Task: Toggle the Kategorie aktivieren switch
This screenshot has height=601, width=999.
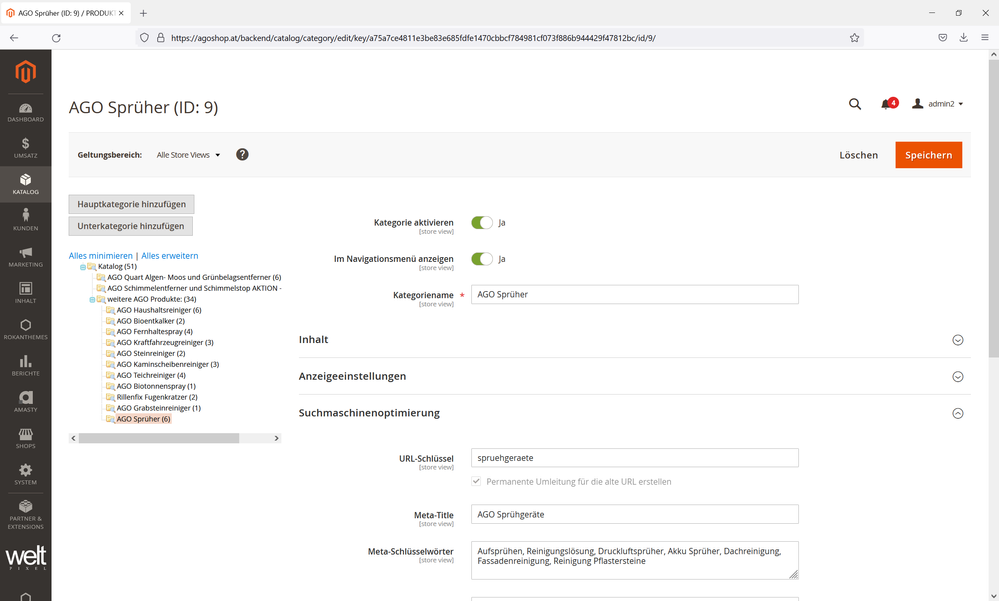Action: pyautogui.click(x=482, y=222)
